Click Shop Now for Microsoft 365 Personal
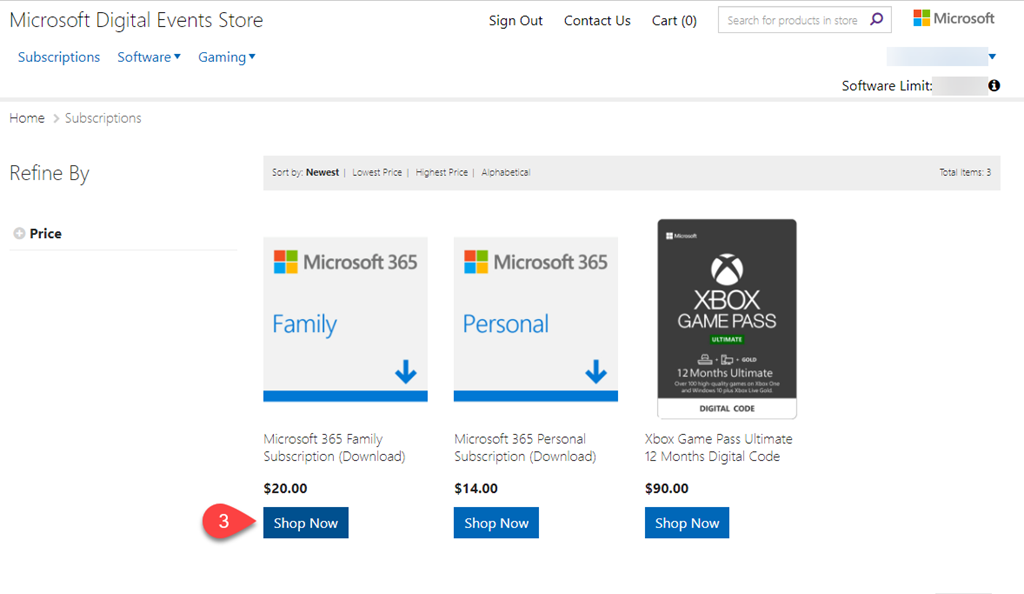This screenshot has width=1024, height=594. [x=496, y=523]
